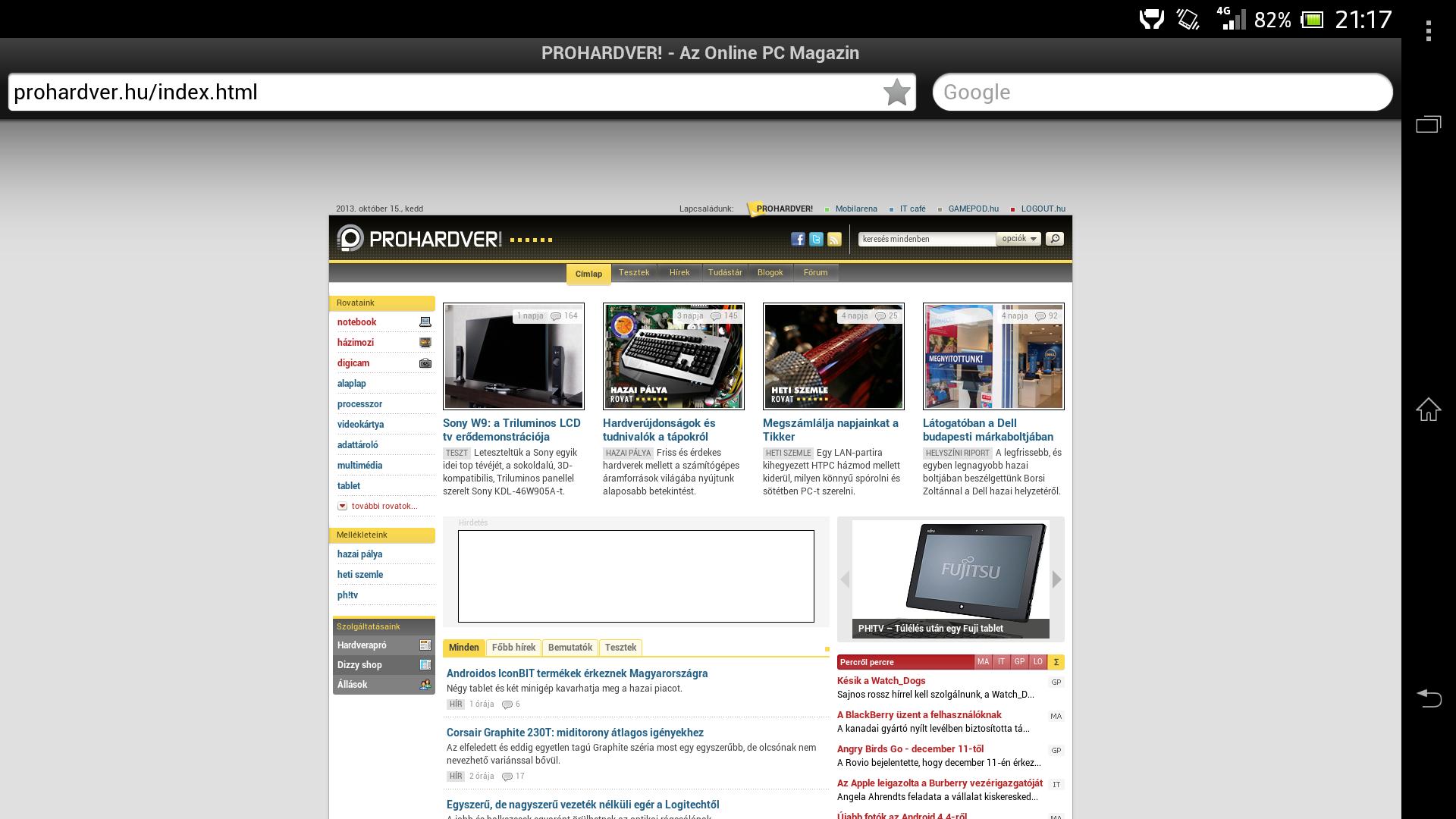Open Késik a Watch_Dogs news item

click(x=881, y=681)
